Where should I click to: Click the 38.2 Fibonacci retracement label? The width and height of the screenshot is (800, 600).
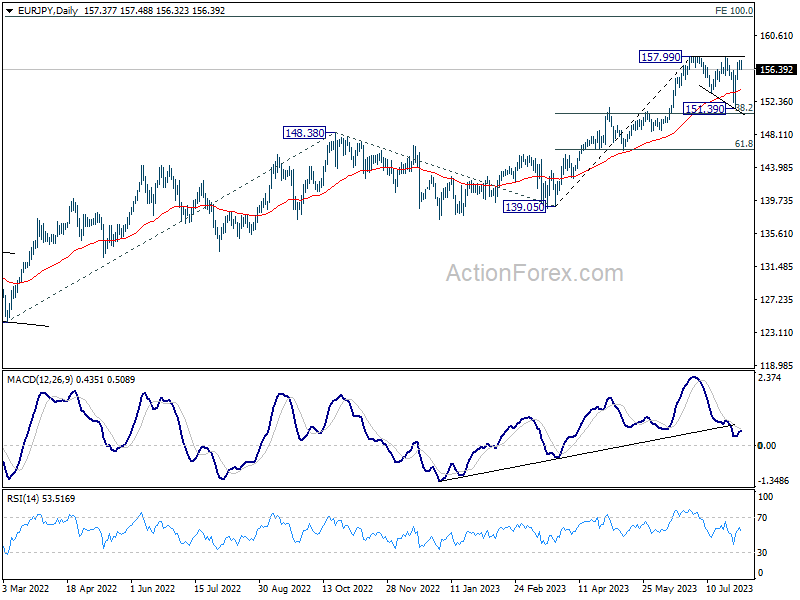744,108
